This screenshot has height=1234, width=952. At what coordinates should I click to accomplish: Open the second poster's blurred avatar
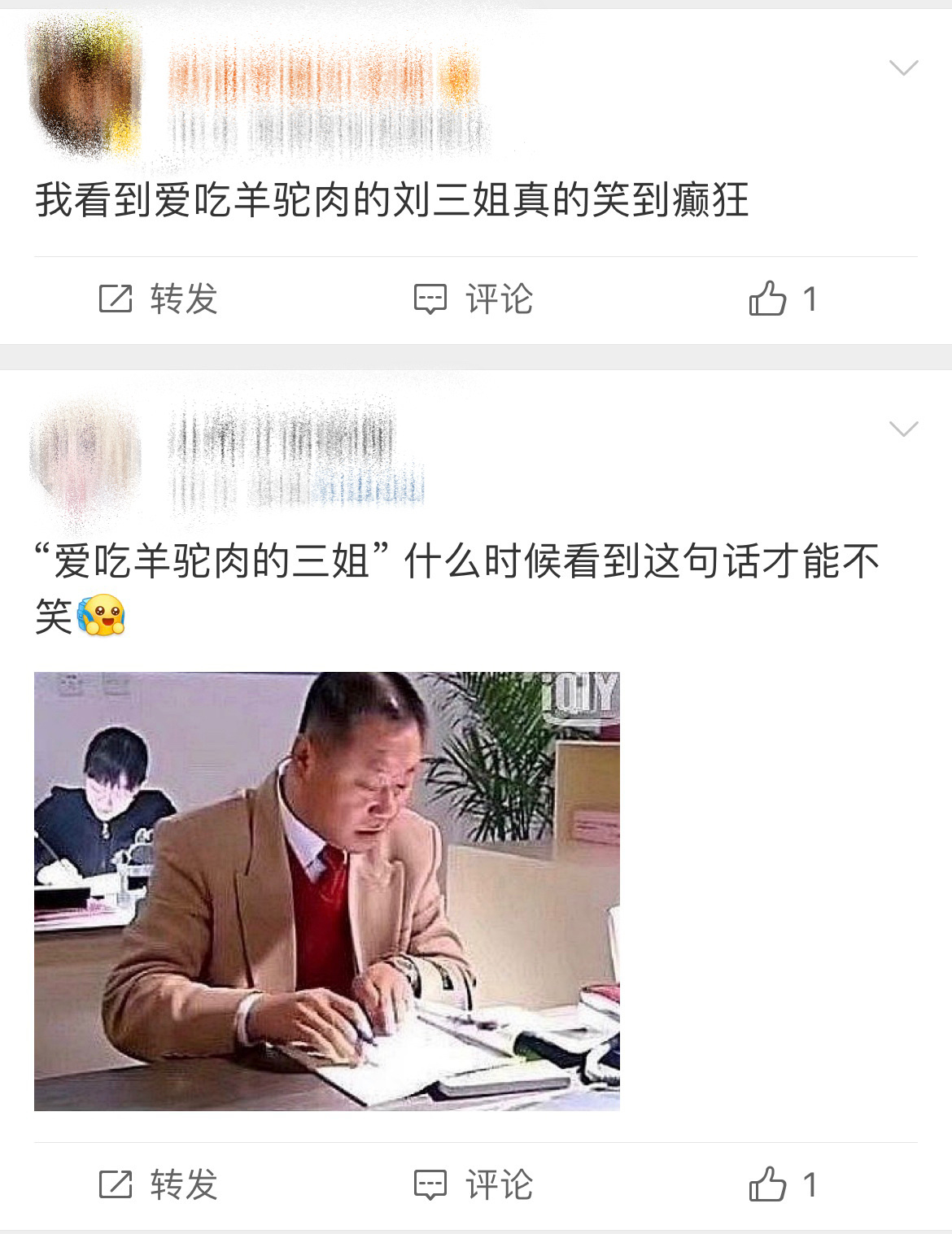pyautogui.click(x=85, y=458)
